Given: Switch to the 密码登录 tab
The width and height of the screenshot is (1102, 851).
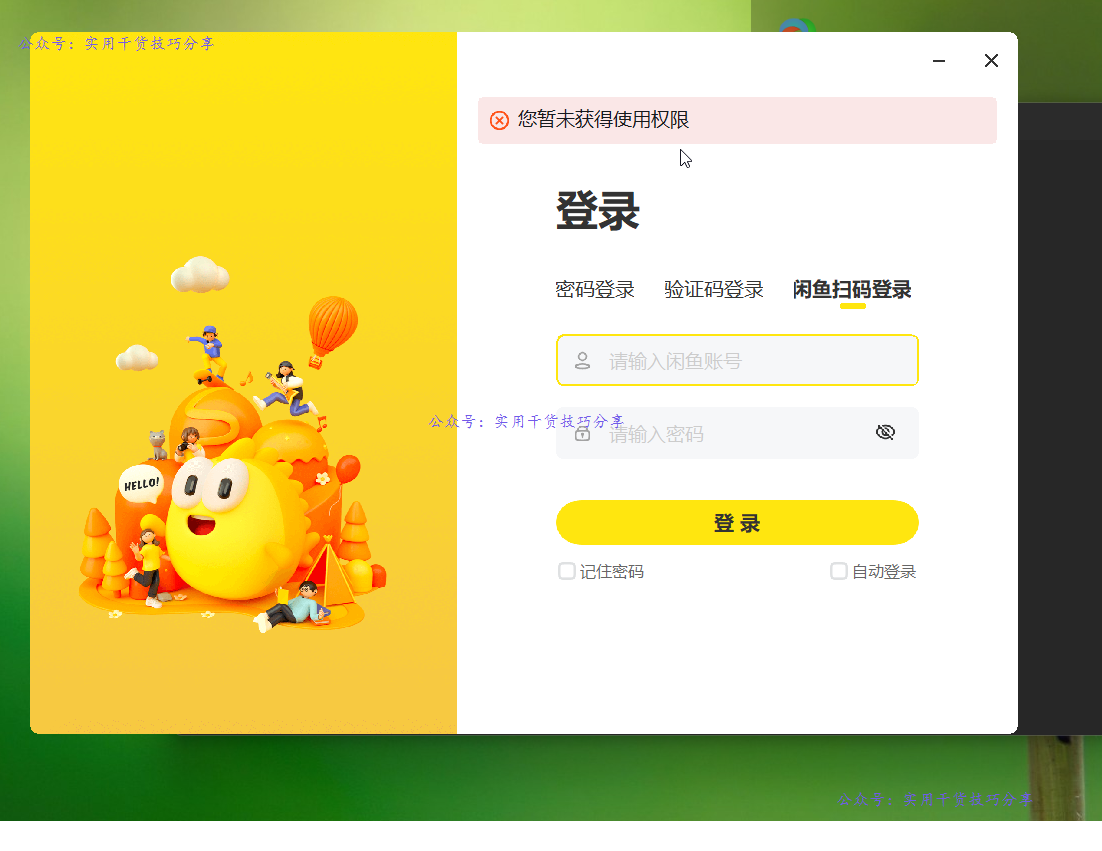Looking at the screenshot, I should (x=596, y=290).
